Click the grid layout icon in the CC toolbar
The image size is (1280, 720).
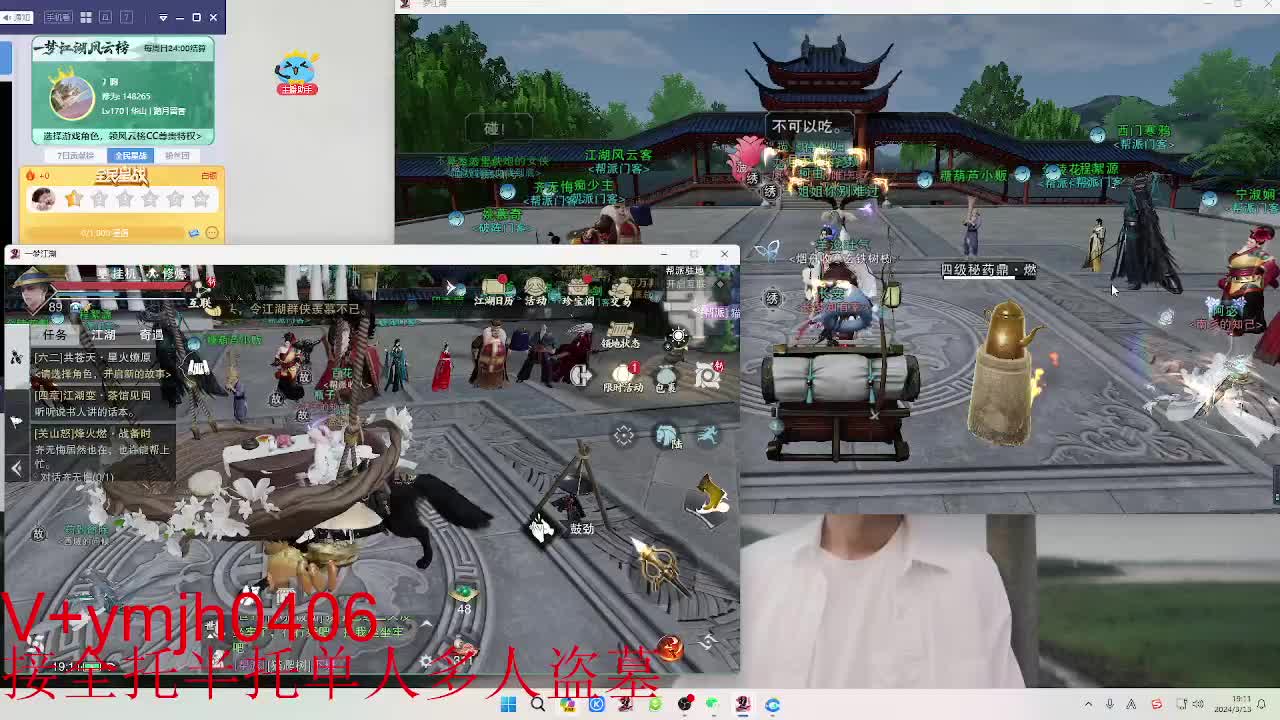(86, 17)
